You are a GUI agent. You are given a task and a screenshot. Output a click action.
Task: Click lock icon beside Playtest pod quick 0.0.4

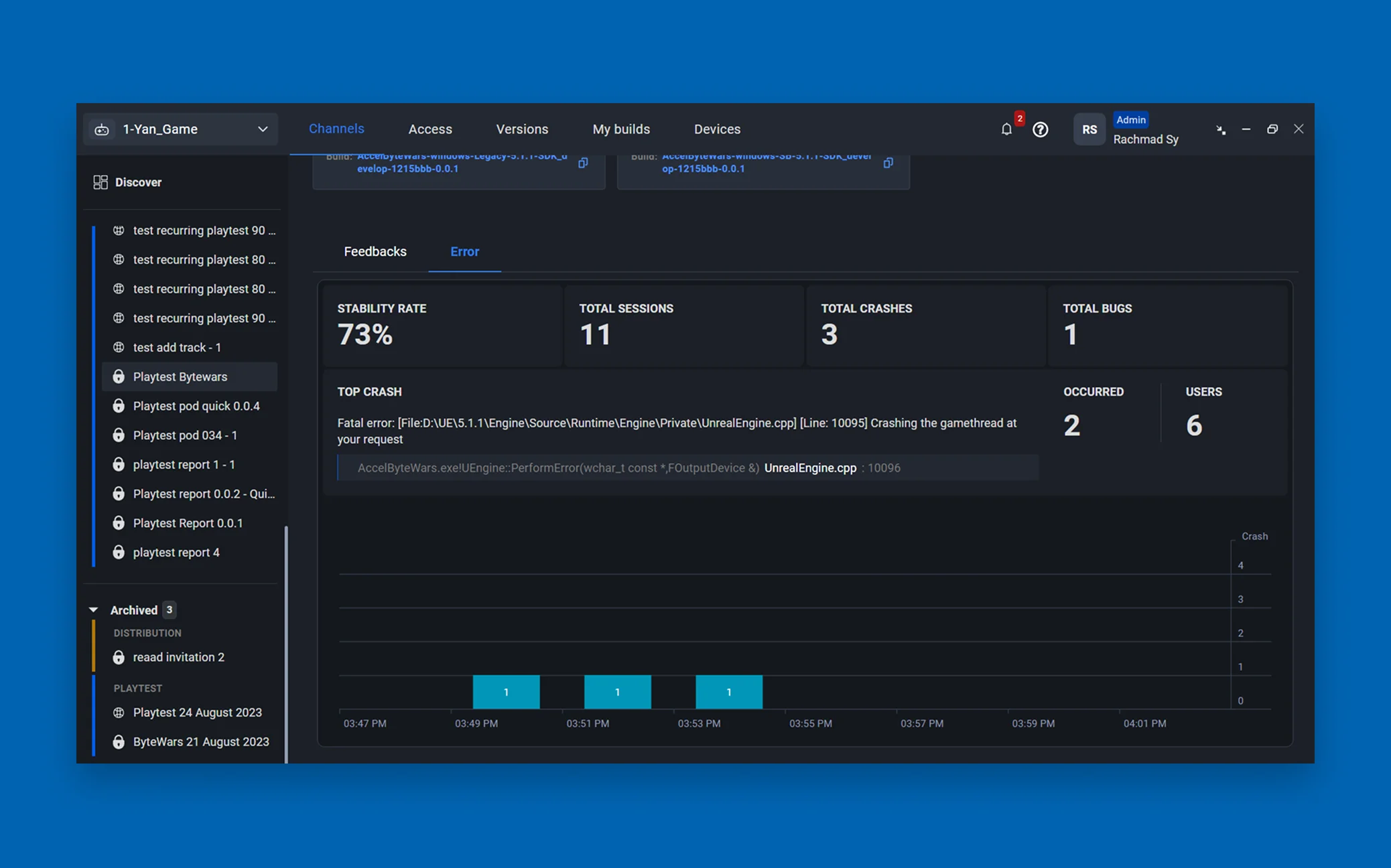[x=119, y=406]
